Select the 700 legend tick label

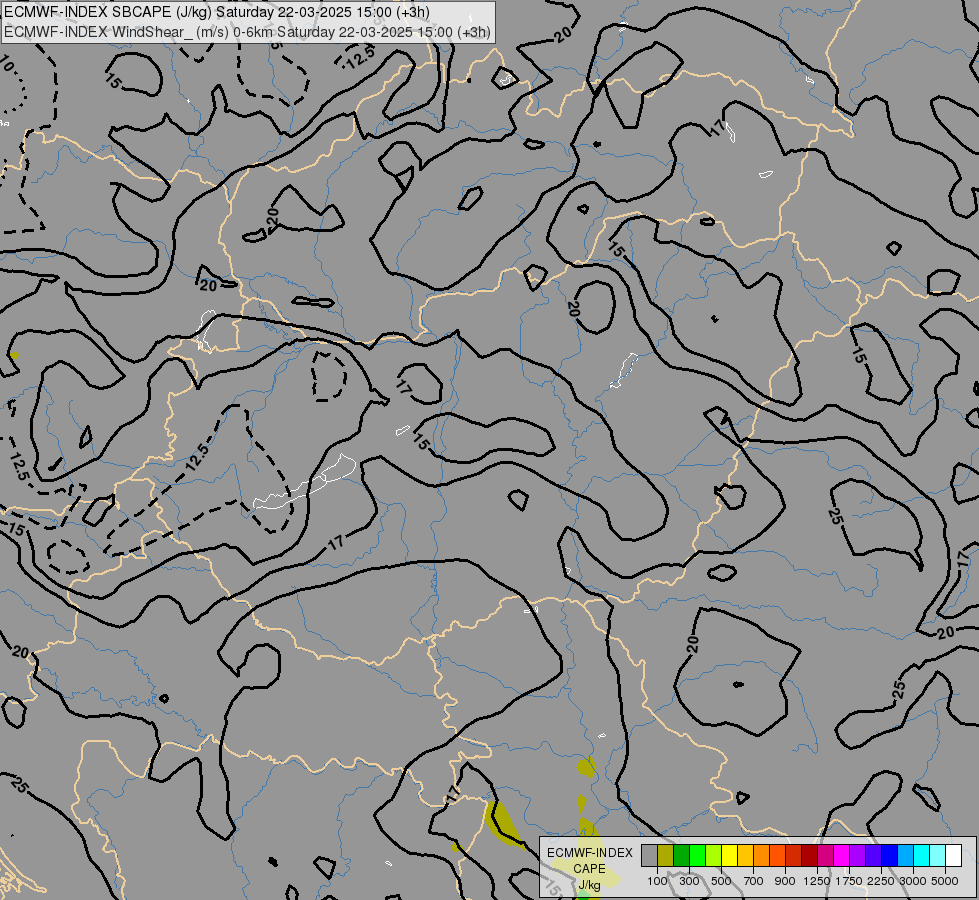coord(754,881)
